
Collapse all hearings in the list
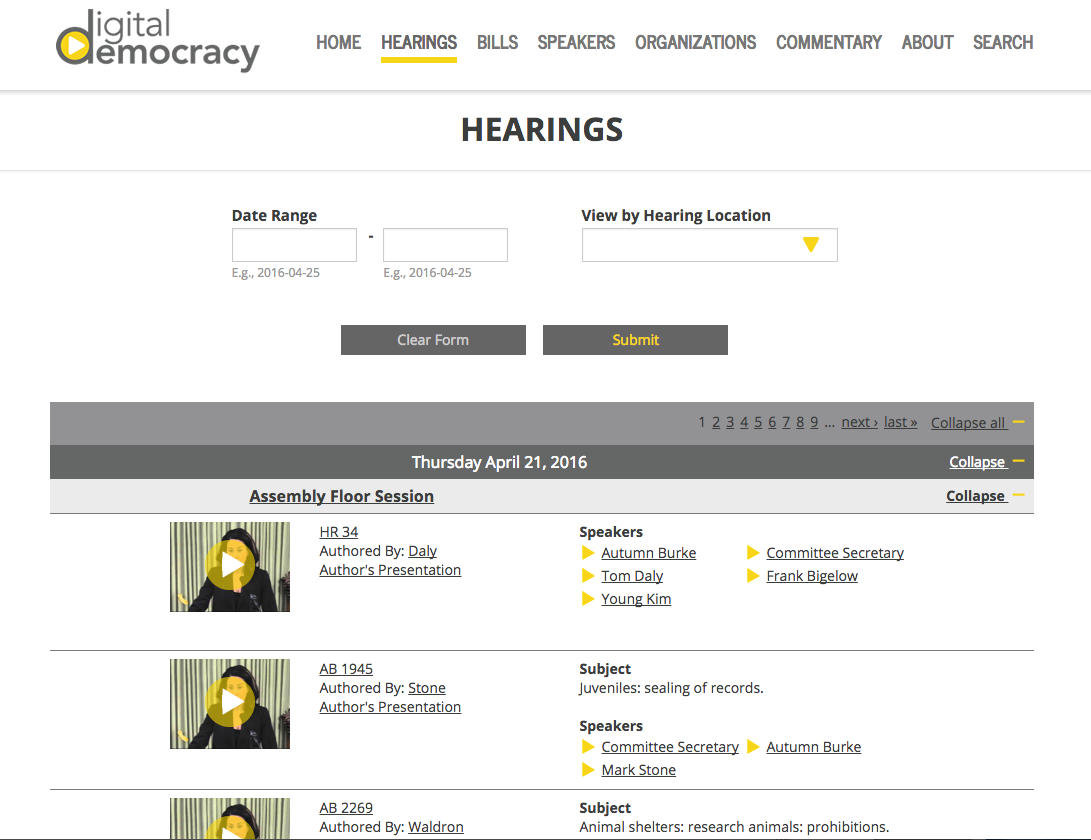click(977, 422)
